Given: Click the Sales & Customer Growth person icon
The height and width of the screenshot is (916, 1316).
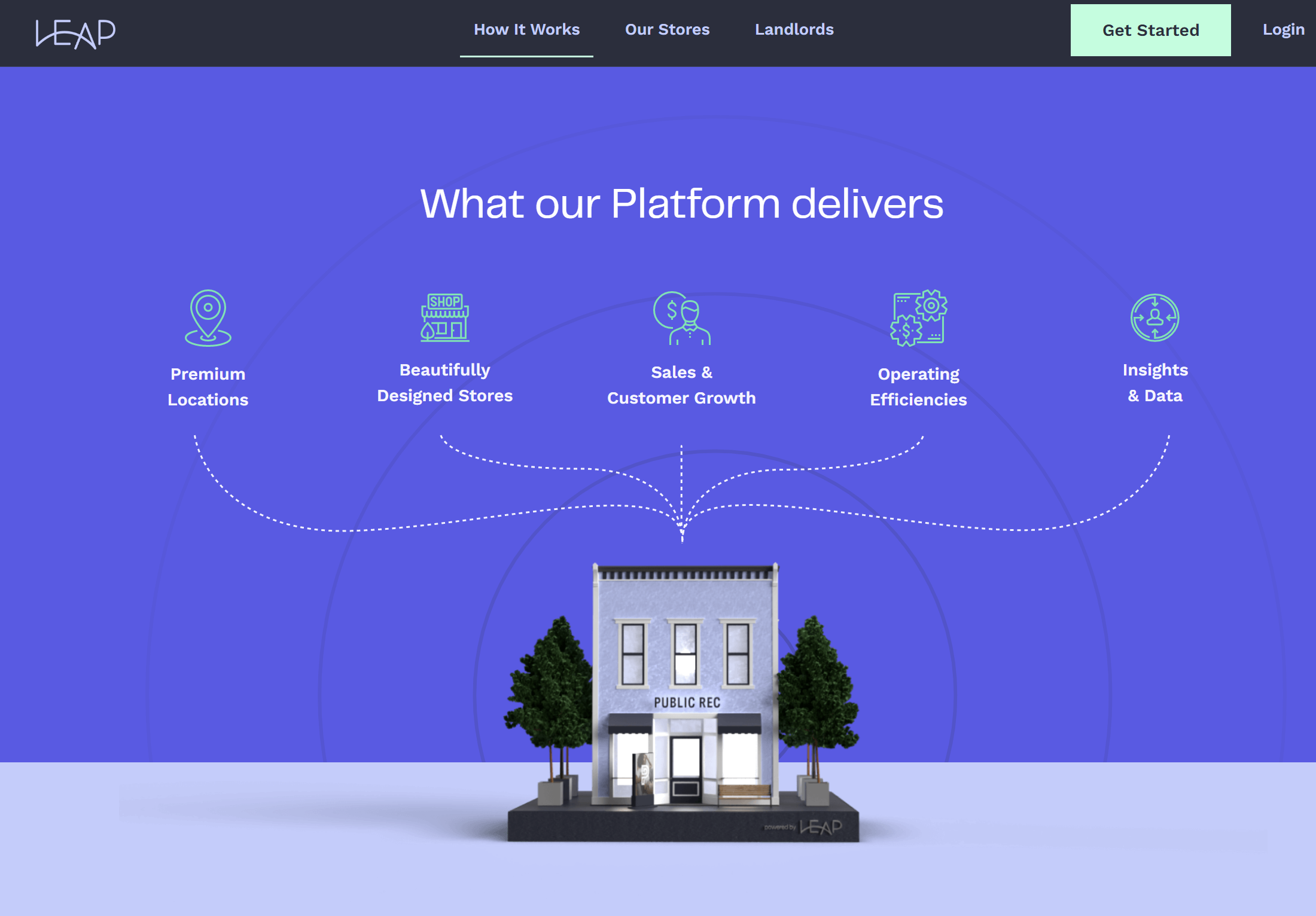Looking at the screenshot, I should coord(681,318).
